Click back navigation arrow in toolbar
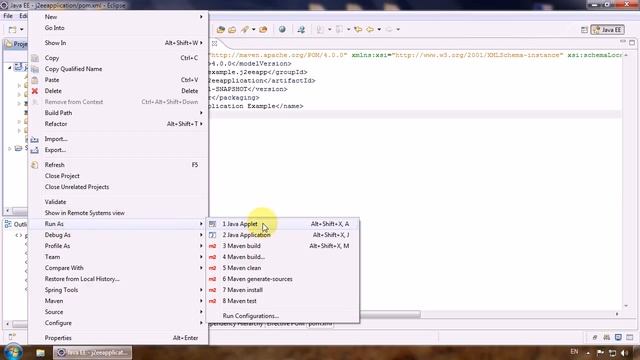This screenshot has width=640, height=360. pyautogui.click(x=370, y=29)
